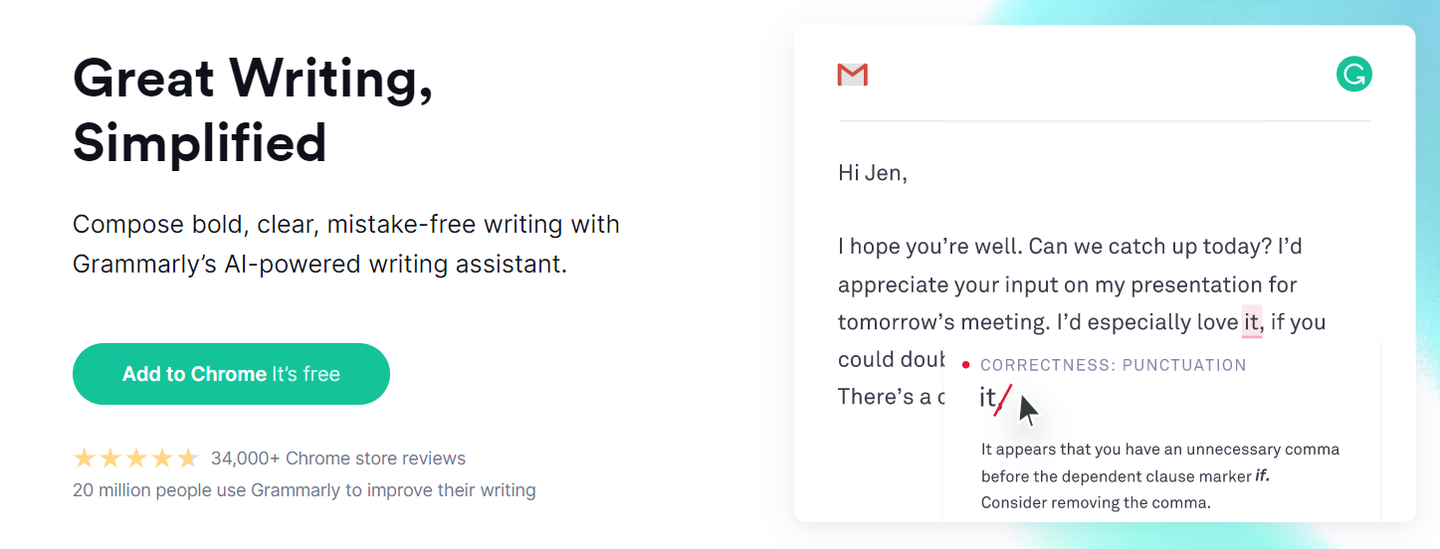1440x549 pixels.
Task: Accept the "it" suggestion in the card
Action: pos(988,398)
